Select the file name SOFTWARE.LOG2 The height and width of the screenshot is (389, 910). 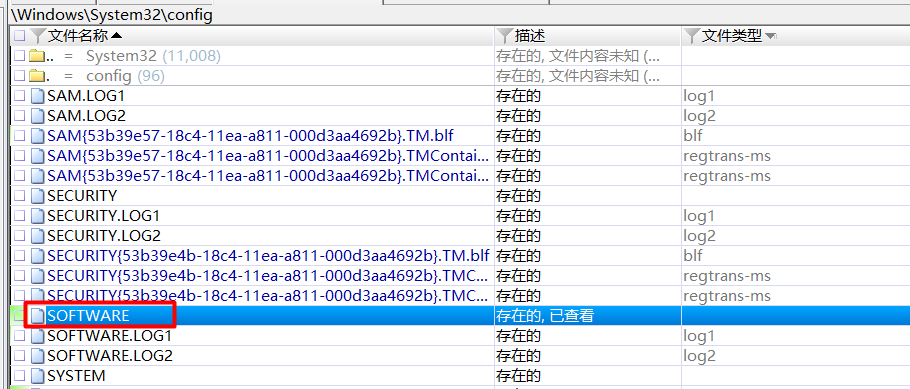click(x=110, y=355)
